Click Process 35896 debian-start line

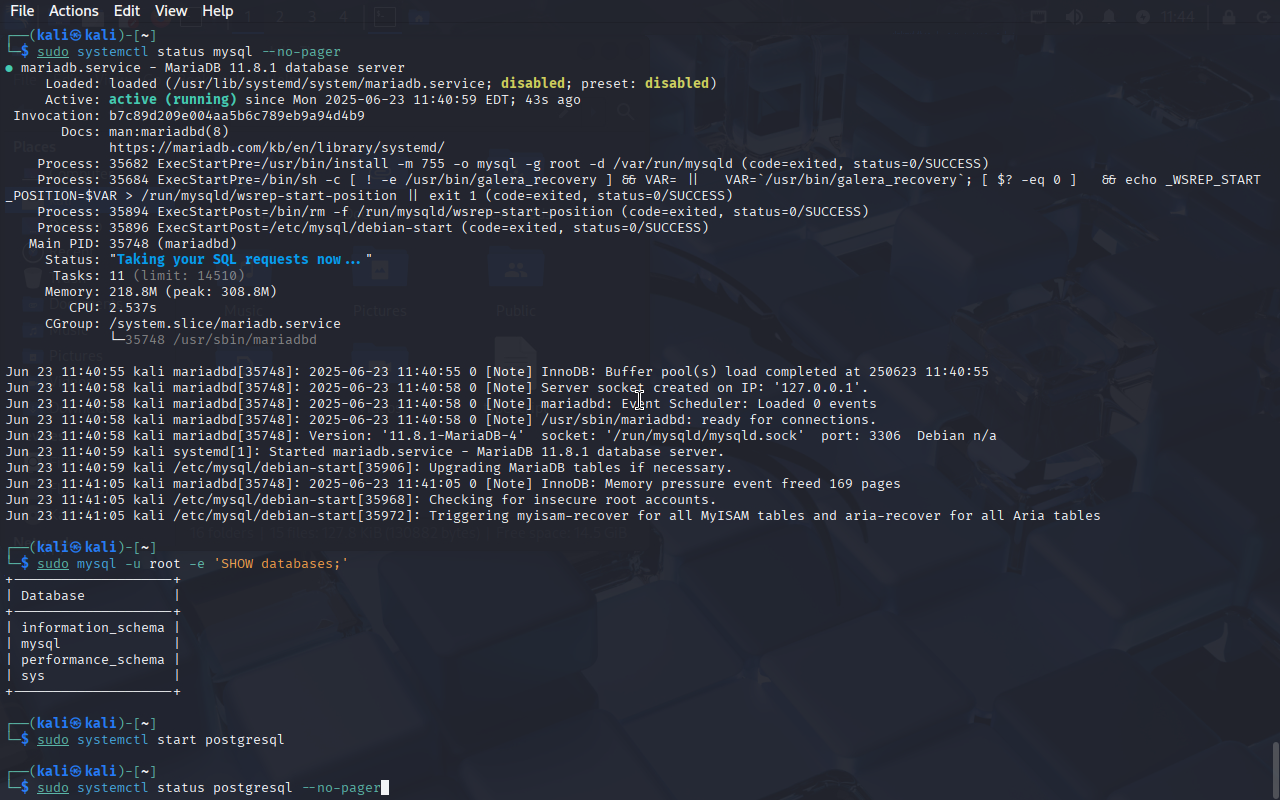click(x=373, y=227)
